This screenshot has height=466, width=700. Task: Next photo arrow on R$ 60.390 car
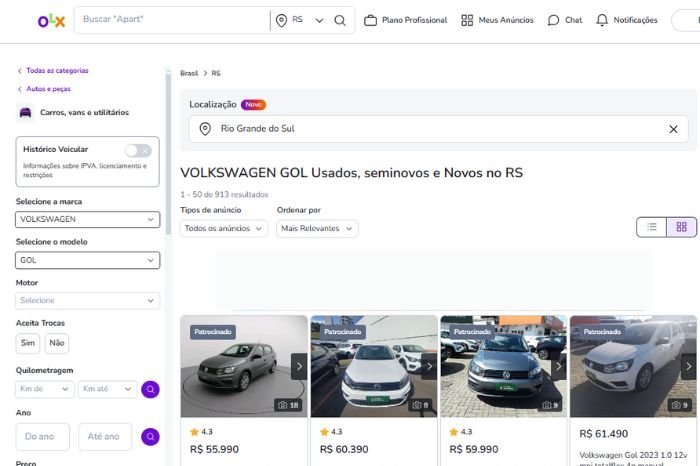pyautogui.click(x=429, y=366)
